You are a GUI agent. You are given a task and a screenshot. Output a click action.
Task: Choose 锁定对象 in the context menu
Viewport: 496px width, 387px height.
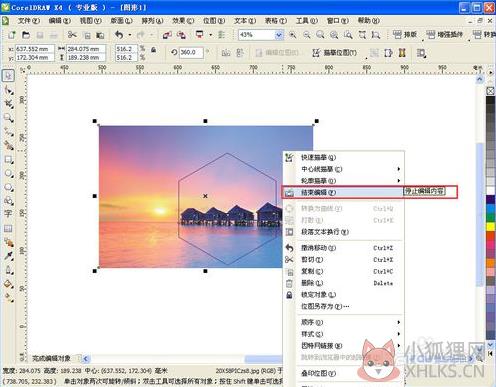[x=343, y=295]
